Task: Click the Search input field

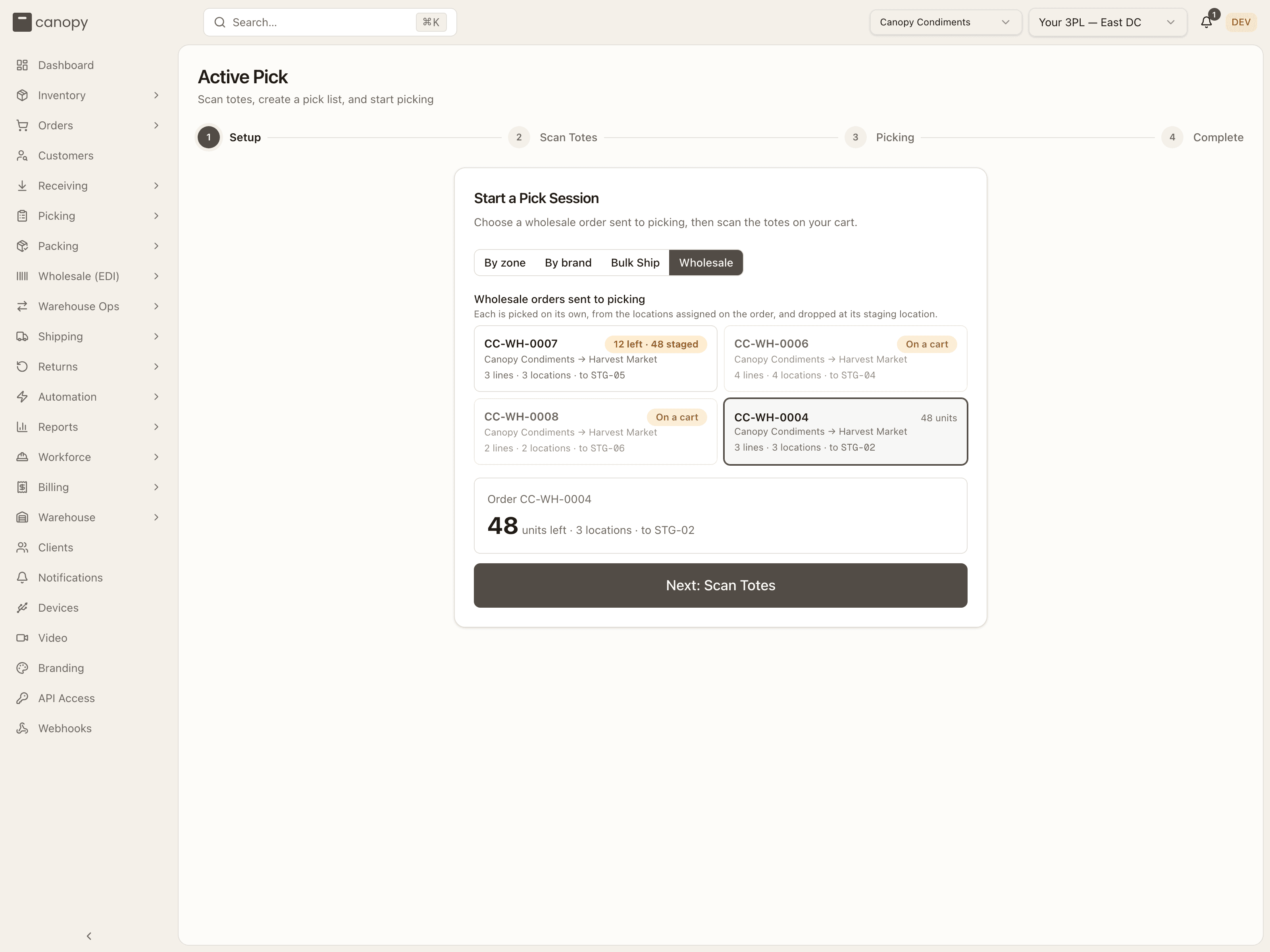Action: click(x=329, y=22)
